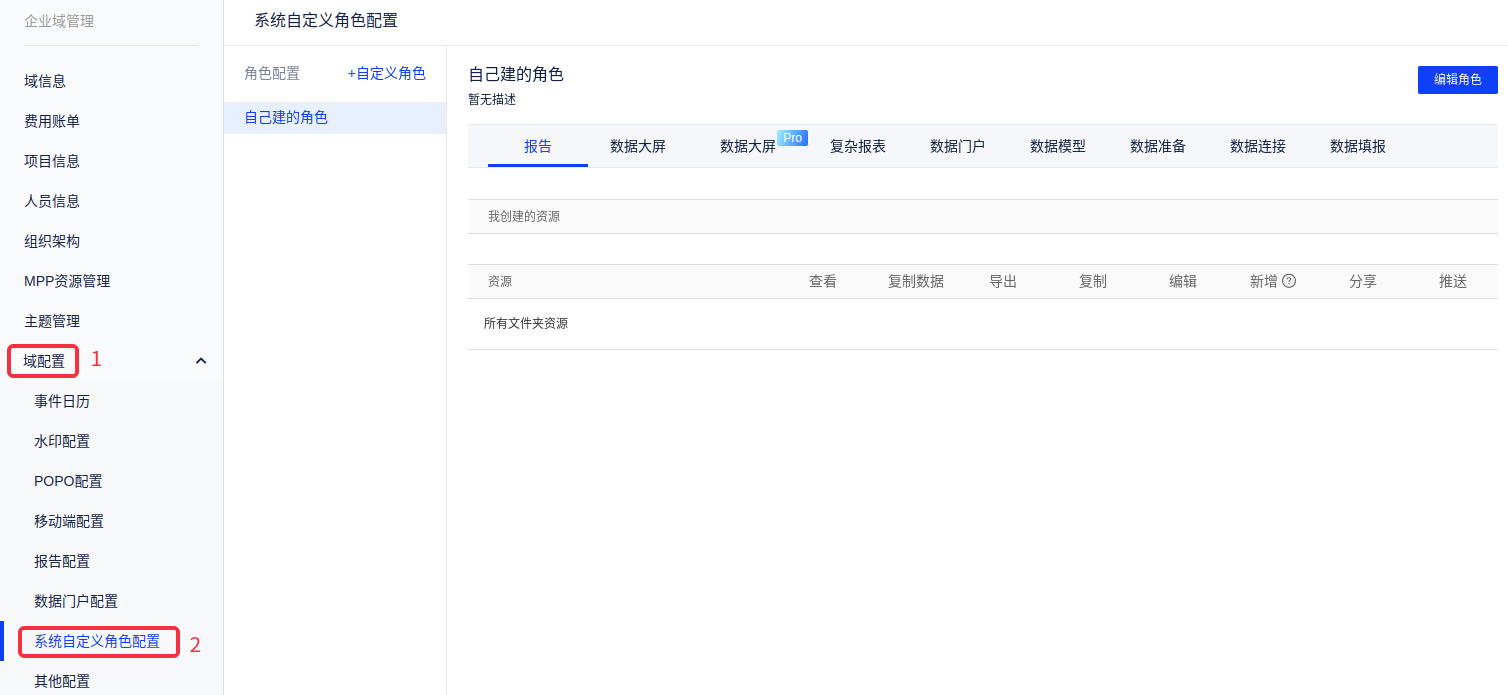The width and height of the screenshot is (1508, 695).
Task: Click the help icon next to 新增
Action: coord(1289,282)
